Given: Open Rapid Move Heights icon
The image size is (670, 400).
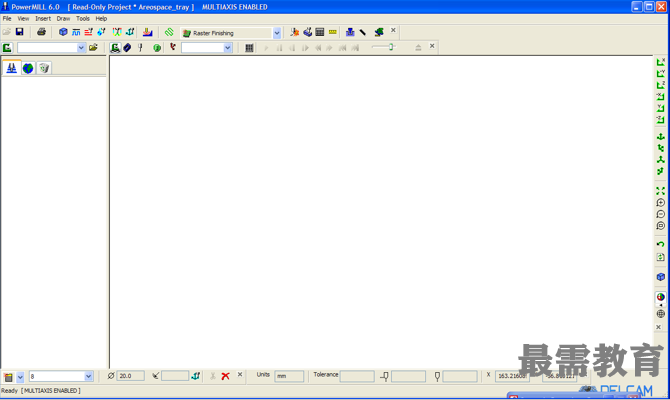Looking at the screenshot, I should click(88, 32).
